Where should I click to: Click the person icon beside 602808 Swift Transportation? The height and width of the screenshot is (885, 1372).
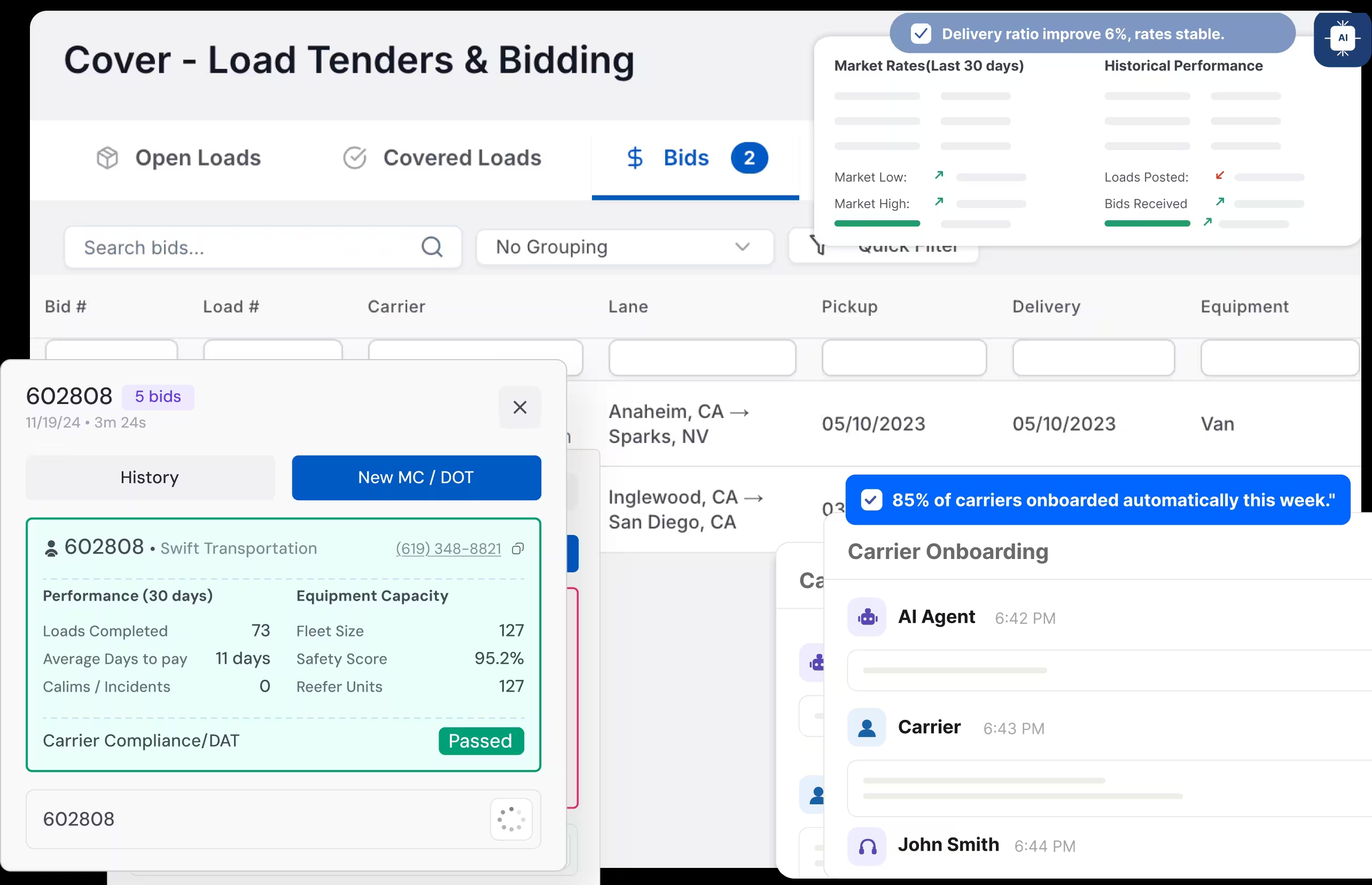coord(51,548)
